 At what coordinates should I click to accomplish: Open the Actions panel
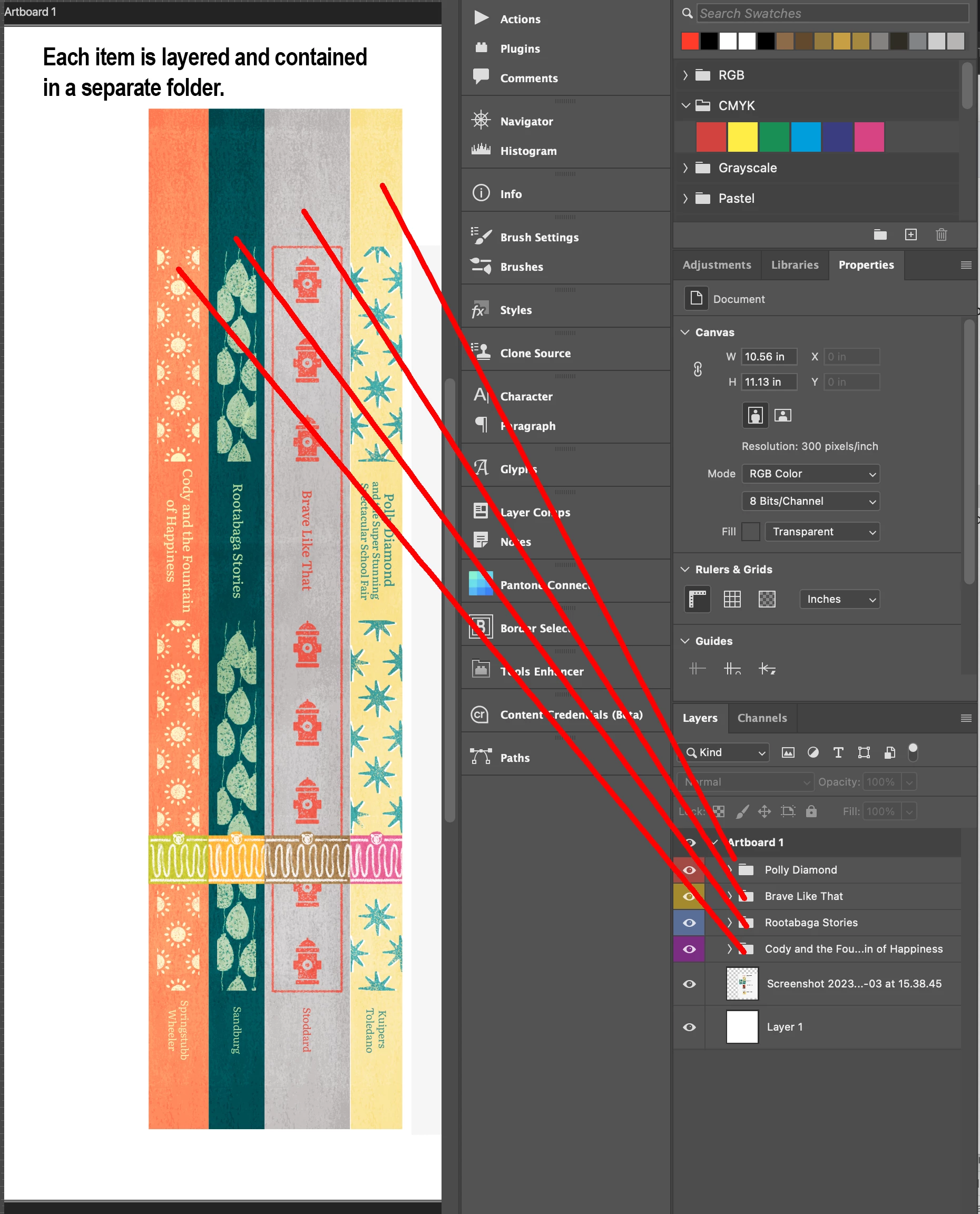pos(507,18)
